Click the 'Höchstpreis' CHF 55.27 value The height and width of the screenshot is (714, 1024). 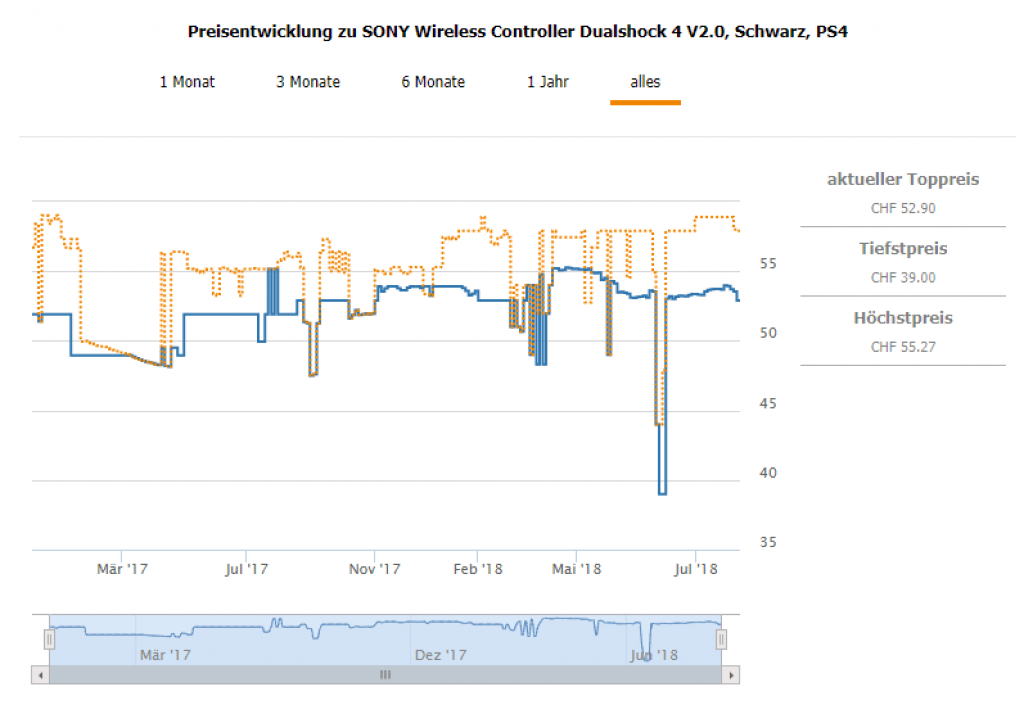(x=903, y=347)
